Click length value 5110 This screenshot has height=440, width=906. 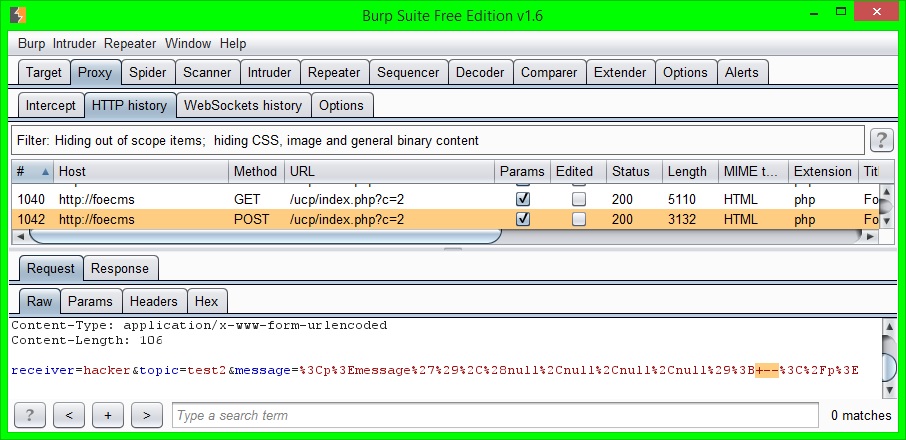tap(682, 199)
